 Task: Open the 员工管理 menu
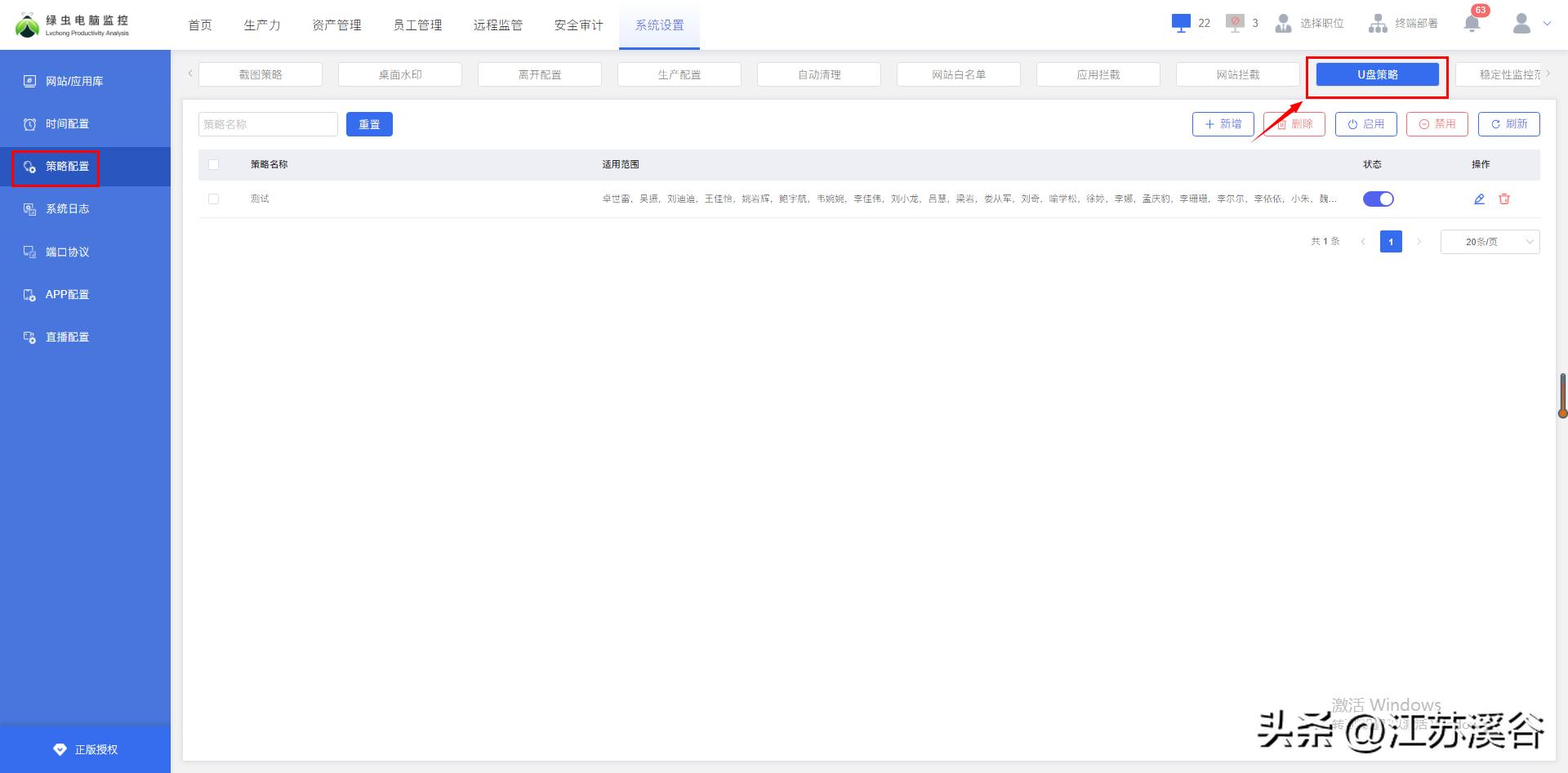click(x=417, y=25)
